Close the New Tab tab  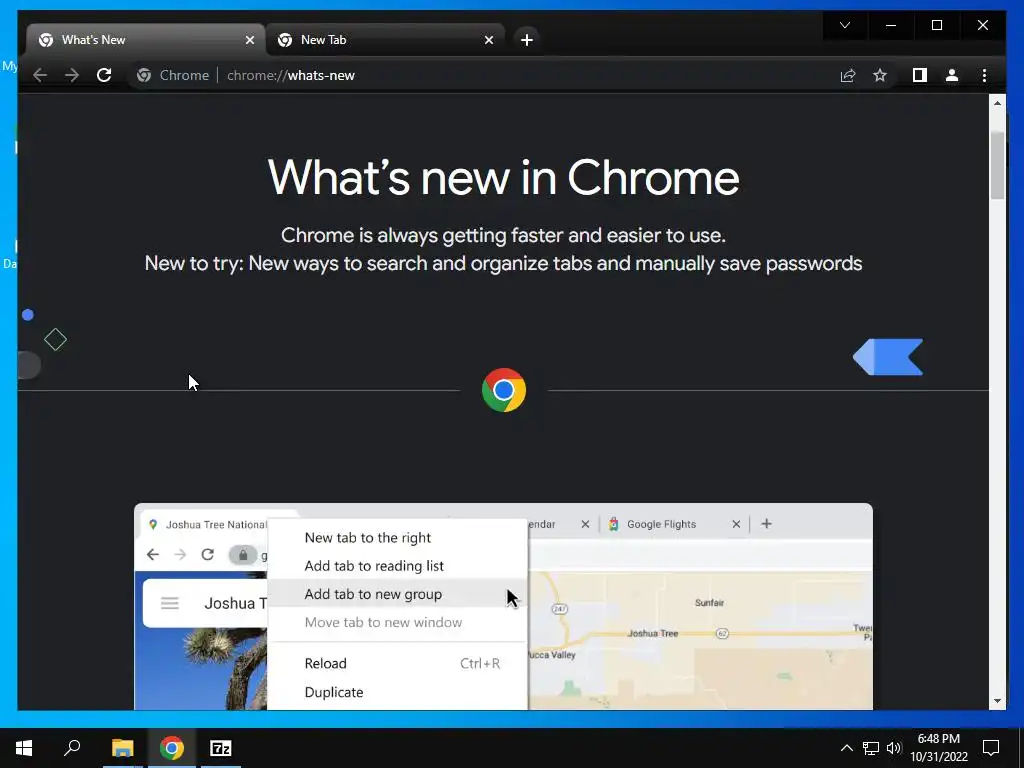[x=488, y=40]
